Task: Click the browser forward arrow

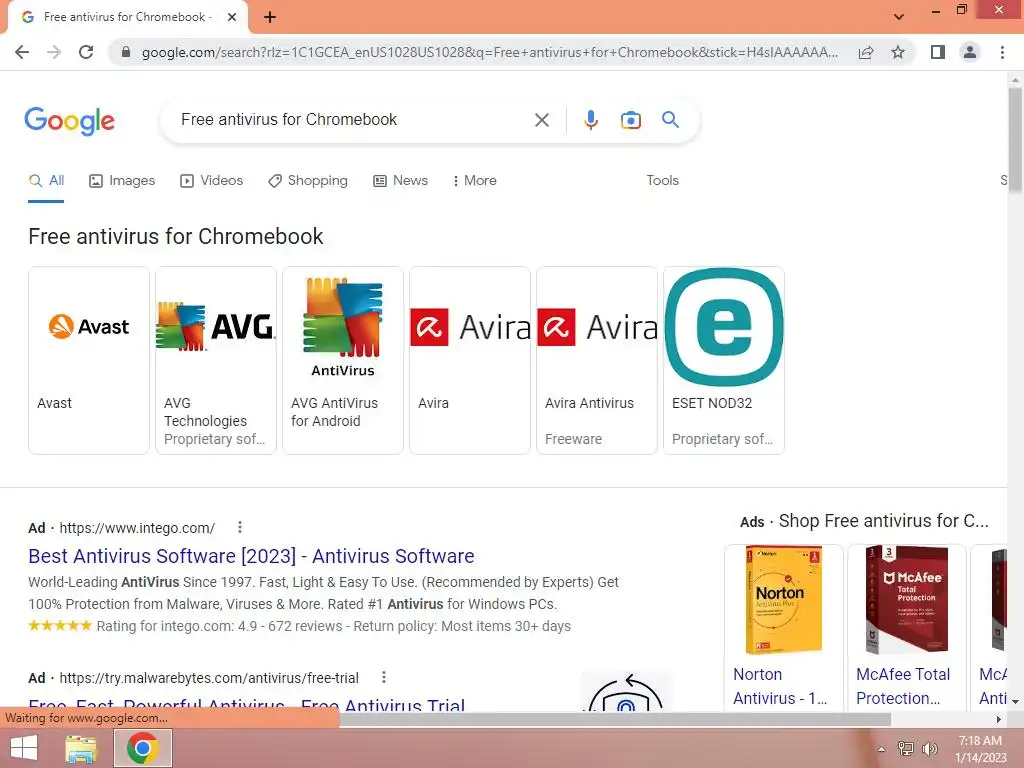Action: tap(54, 52)
